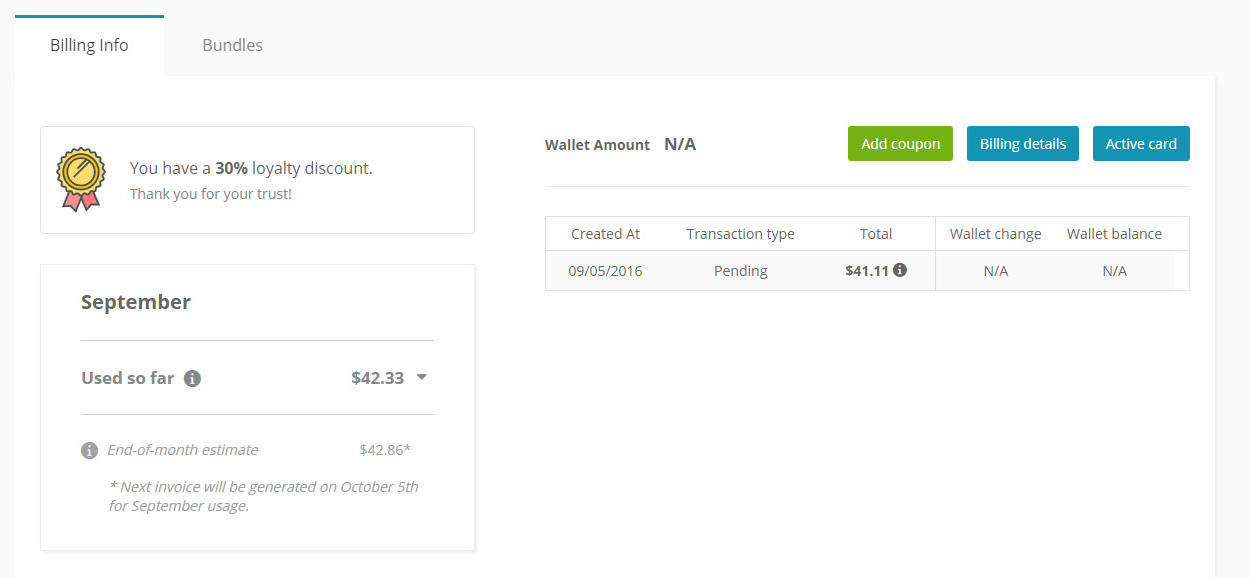This screenshot has height=578, width=1250.
Task: Click info icon beside Used so far
Action: pos(193,379)
